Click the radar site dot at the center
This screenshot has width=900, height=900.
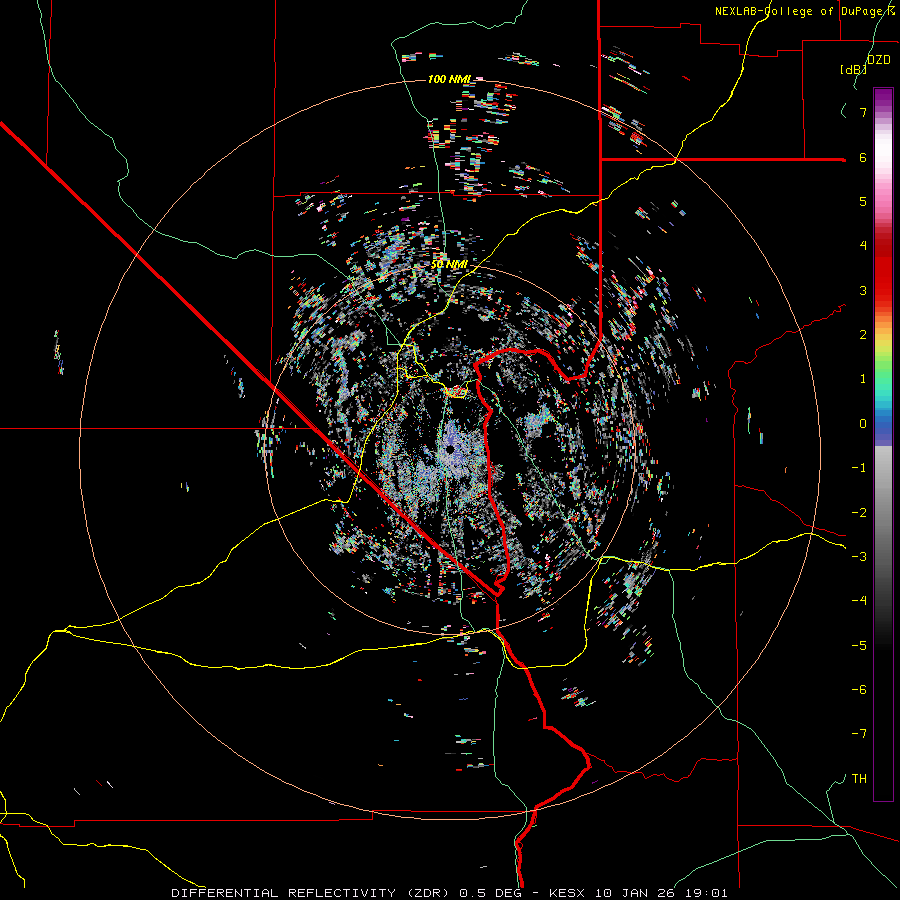coord(450,450)
